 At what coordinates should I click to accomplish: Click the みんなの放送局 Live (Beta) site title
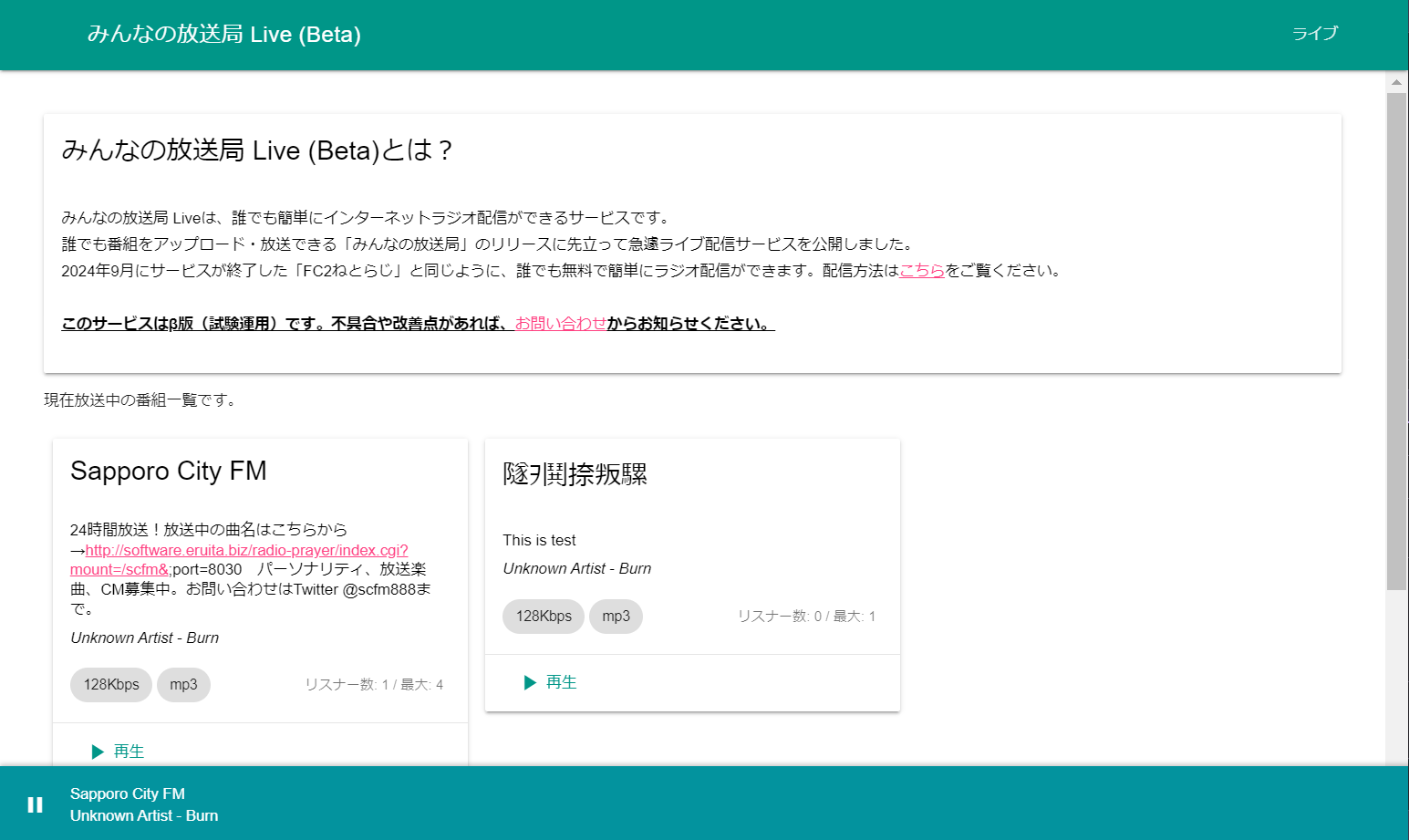click(x=224, y=35)
